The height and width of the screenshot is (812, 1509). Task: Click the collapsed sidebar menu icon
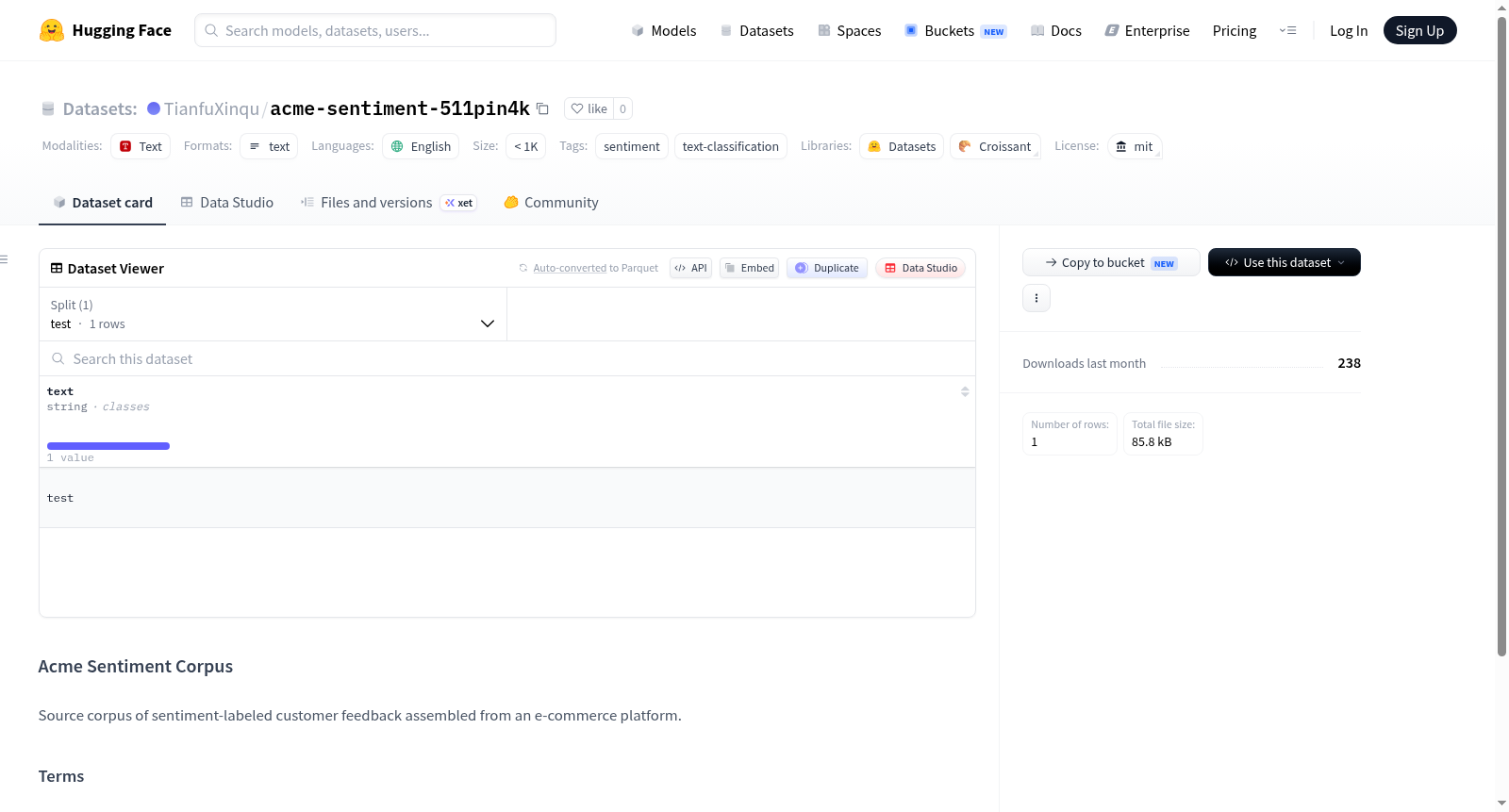pos(4,259)
